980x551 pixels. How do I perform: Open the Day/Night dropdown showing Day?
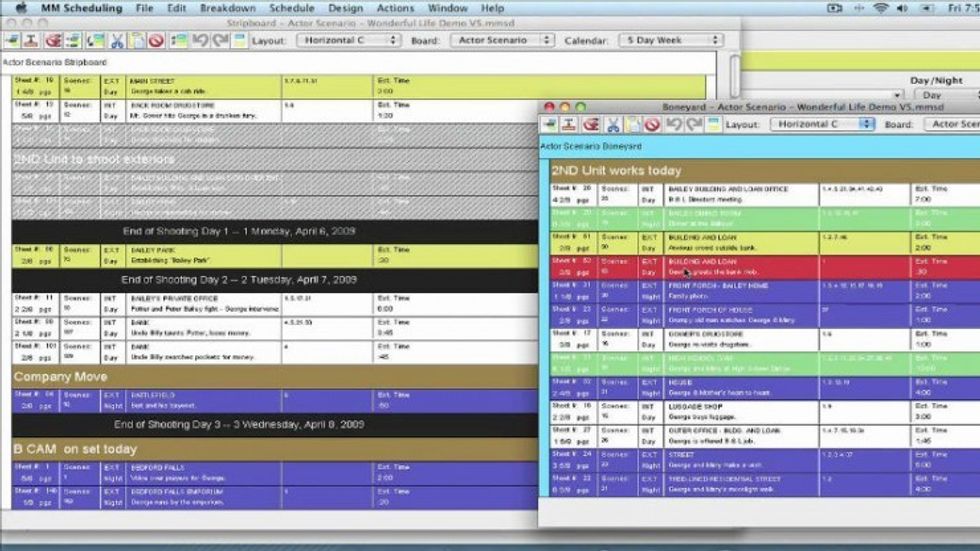tap(947, 95)
